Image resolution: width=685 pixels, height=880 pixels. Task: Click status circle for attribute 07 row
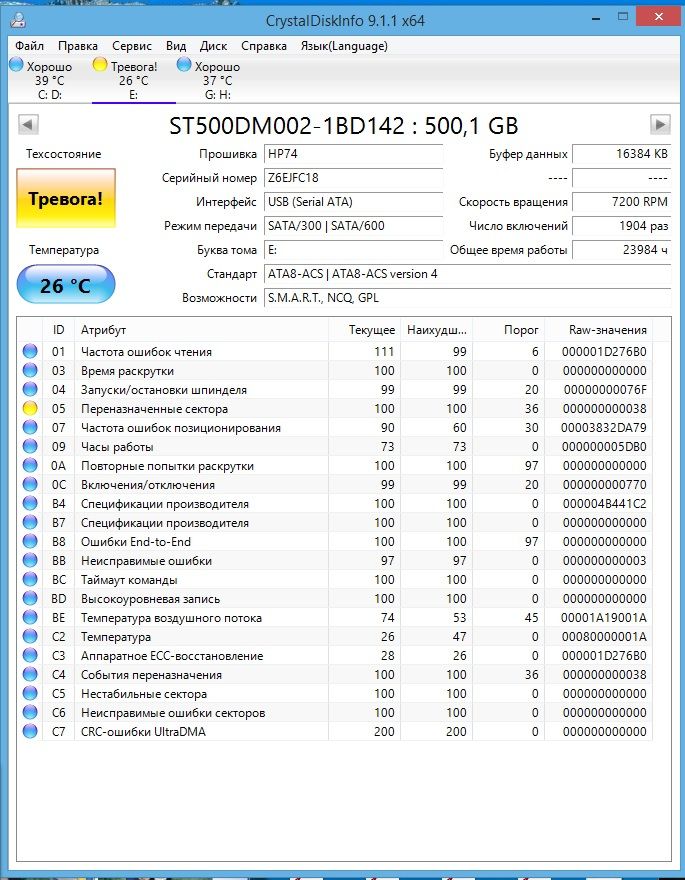(x=30, y=428)
